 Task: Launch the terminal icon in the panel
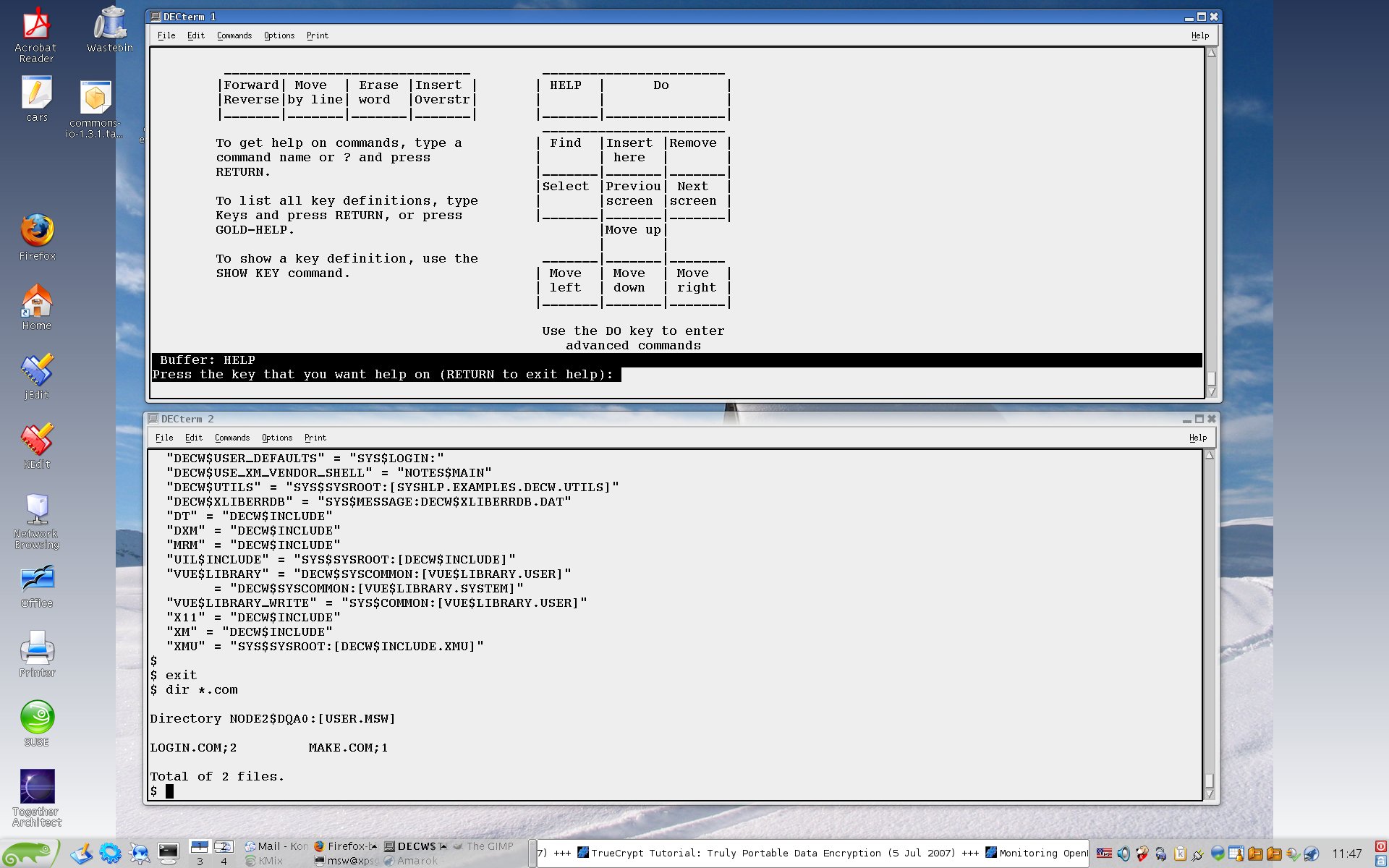click(x=169, y=854)
